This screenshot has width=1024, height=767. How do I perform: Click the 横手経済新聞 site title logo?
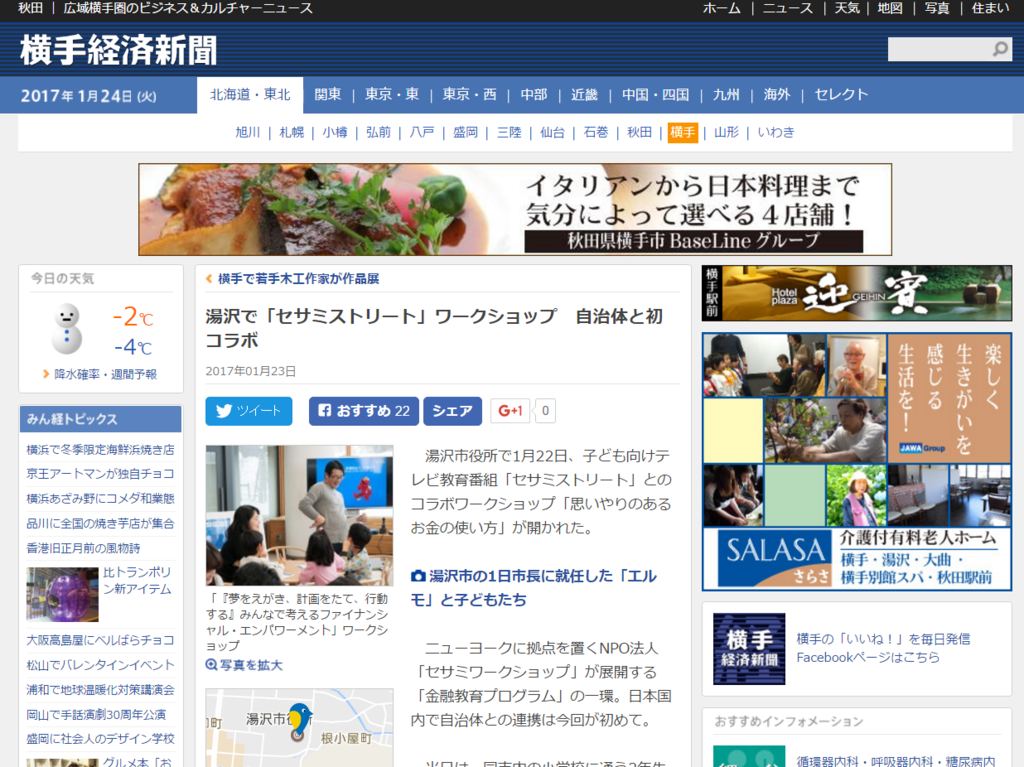click(x=118, y=50)
